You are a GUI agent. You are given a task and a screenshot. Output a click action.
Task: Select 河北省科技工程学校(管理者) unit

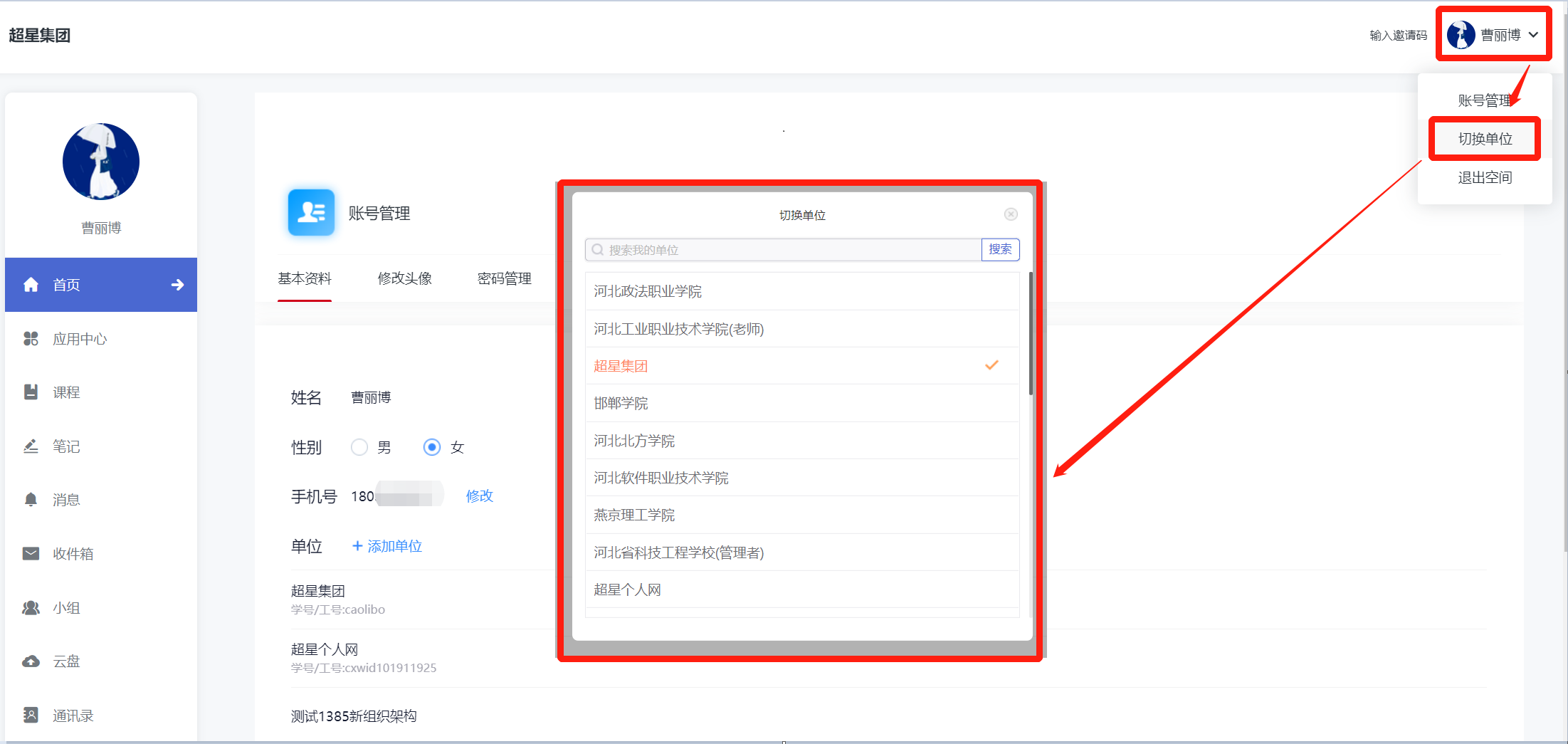802,552
